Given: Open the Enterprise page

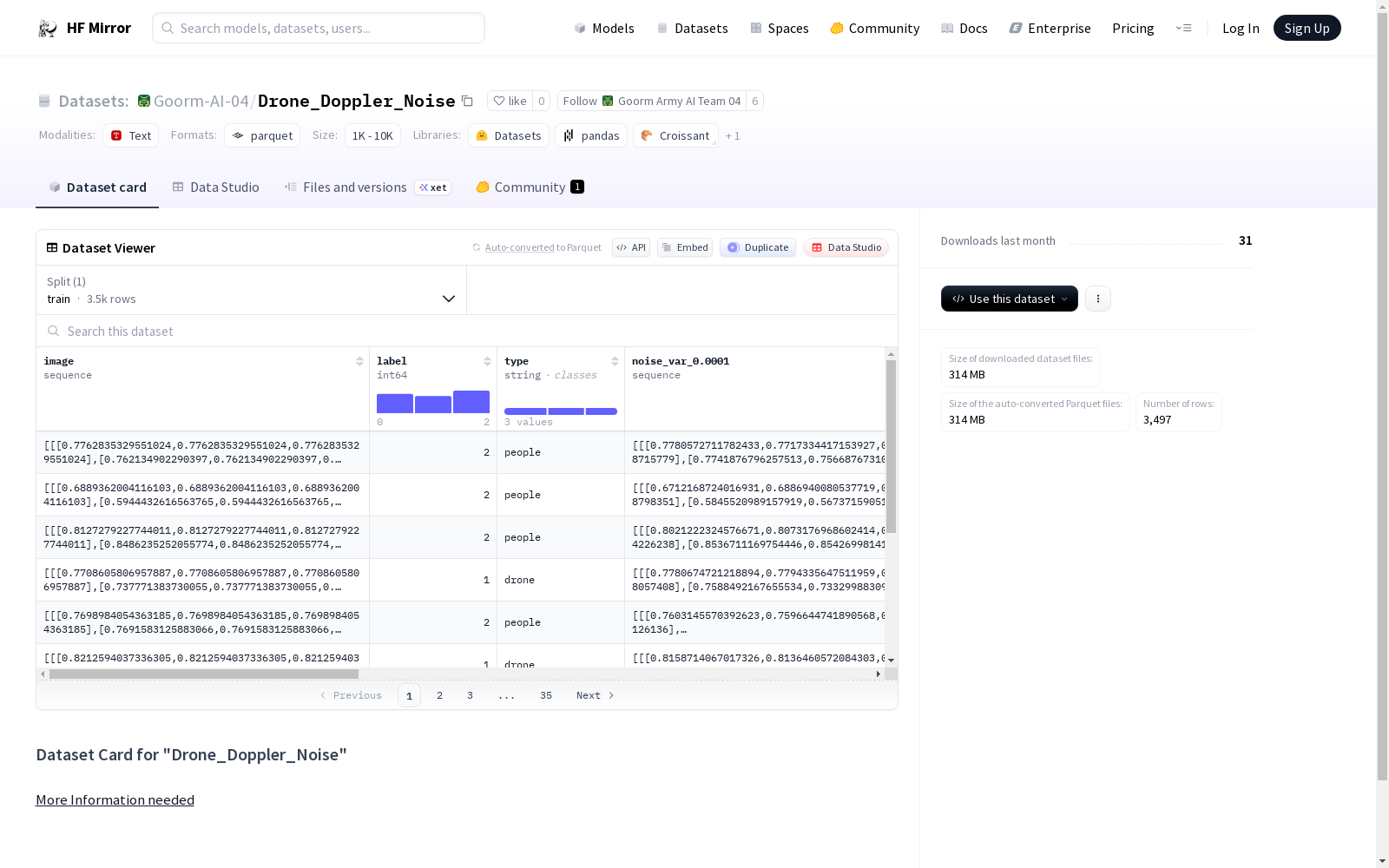Looking at the screenshot, I should (x=1050, y=28).
